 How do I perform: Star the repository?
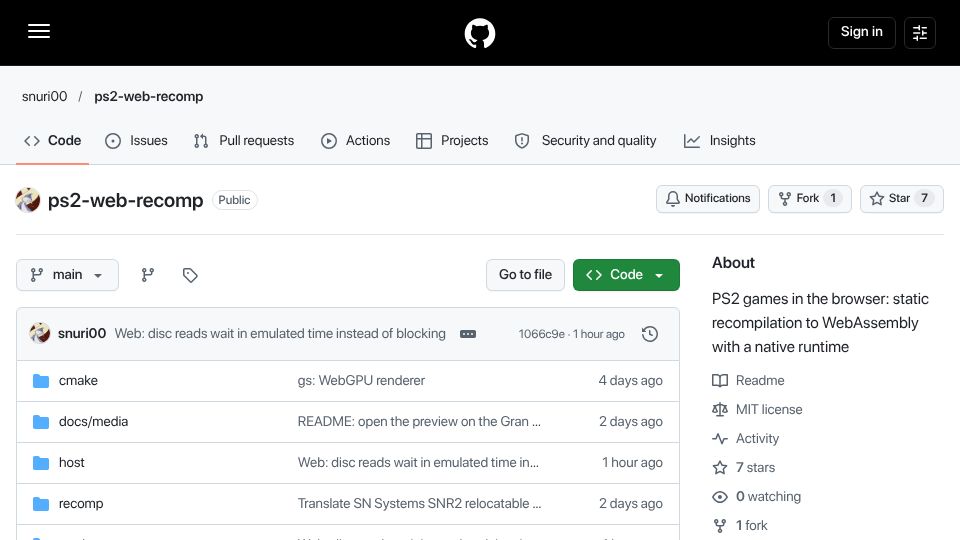point(901,198)
